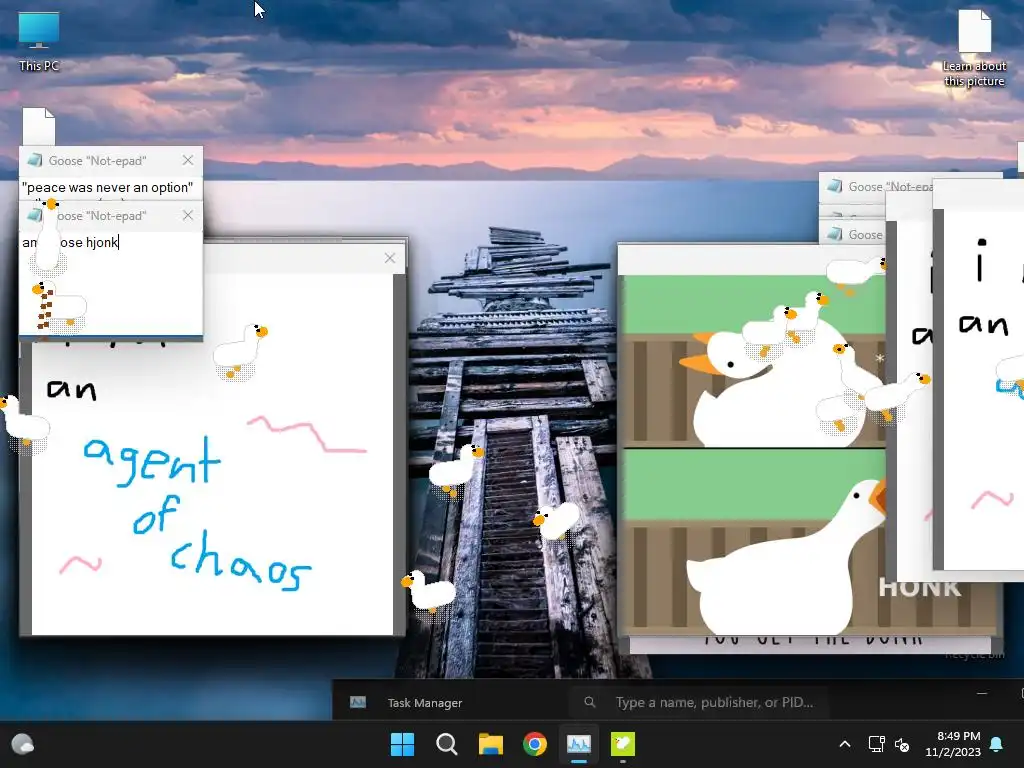Click the HONK goose meme image
The image size is (1024, 768).
click(754, 454)
